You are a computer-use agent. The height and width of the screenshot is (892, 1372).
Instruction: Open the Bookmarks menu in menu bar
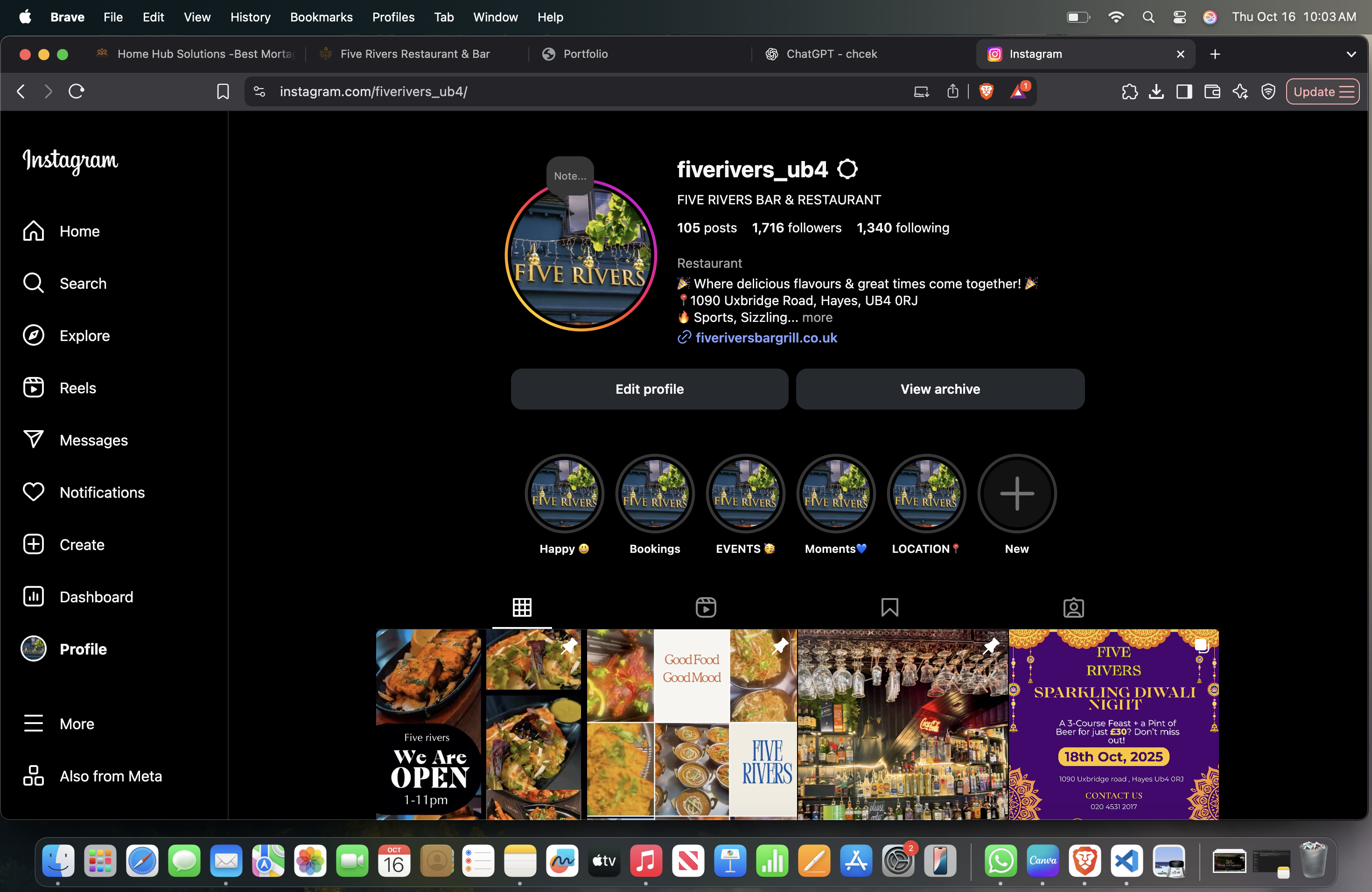321,17
